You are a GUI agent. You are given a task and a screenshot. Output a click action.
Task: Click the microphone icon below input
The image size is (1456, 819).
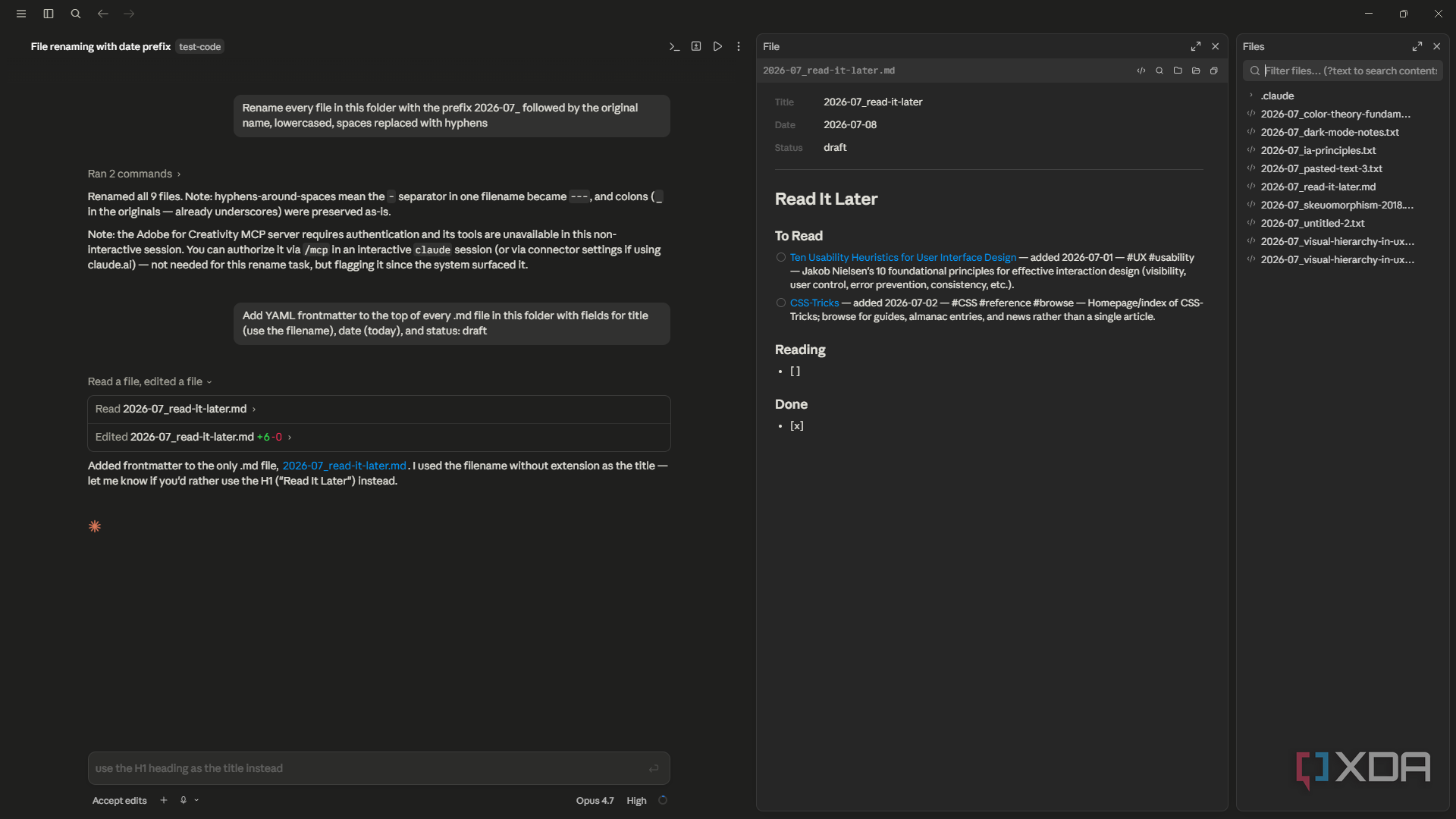tap(183, 800)
